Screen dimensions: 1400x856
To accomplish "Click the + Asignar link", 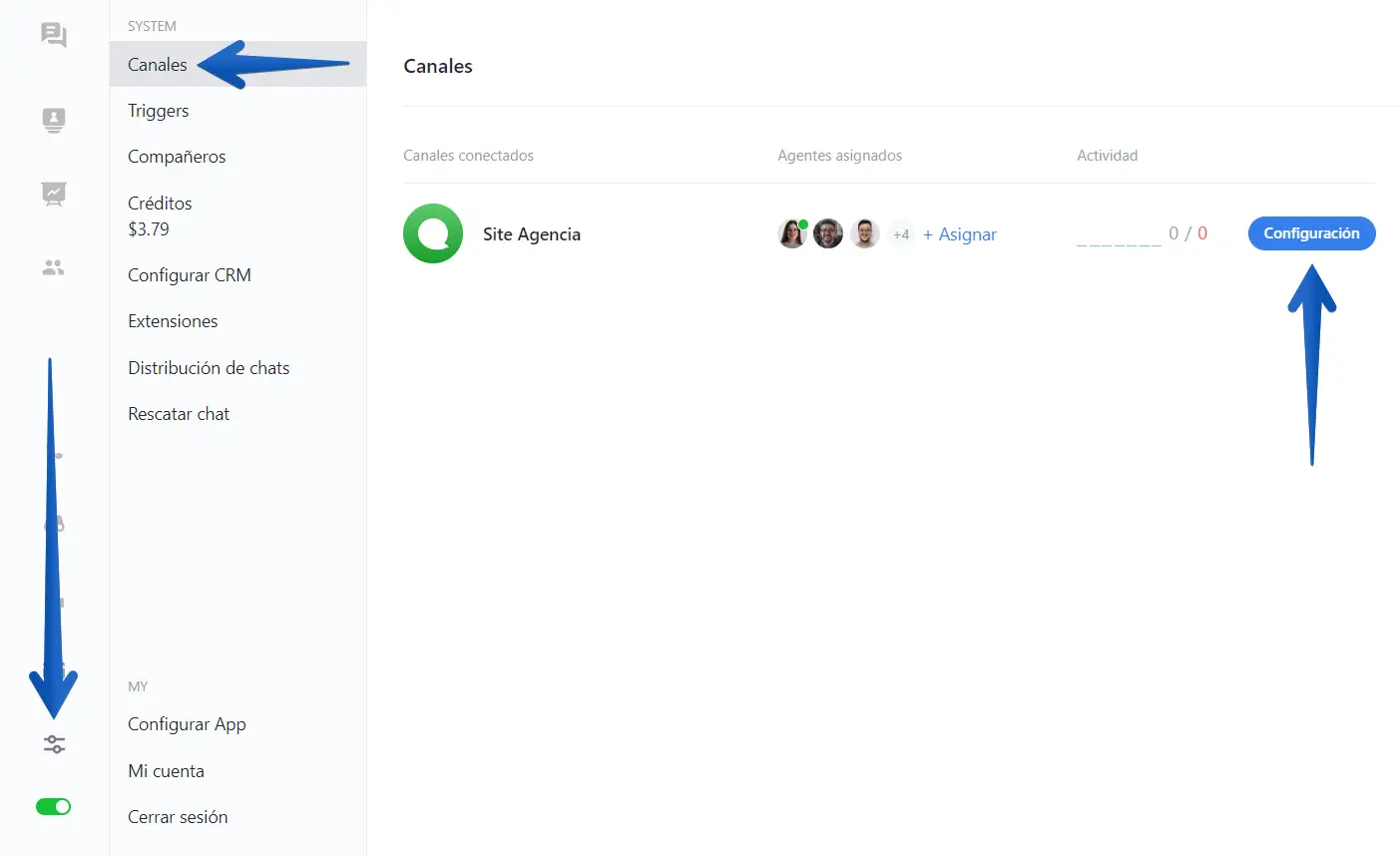I will point(960,234).
